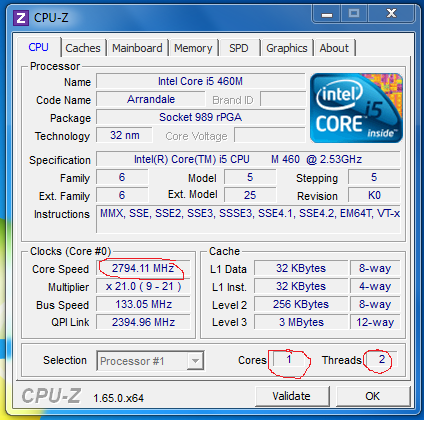Go to the SPD tab
Image resolution: width=425 pixels, height=421 pixels.
click(239, 48)
